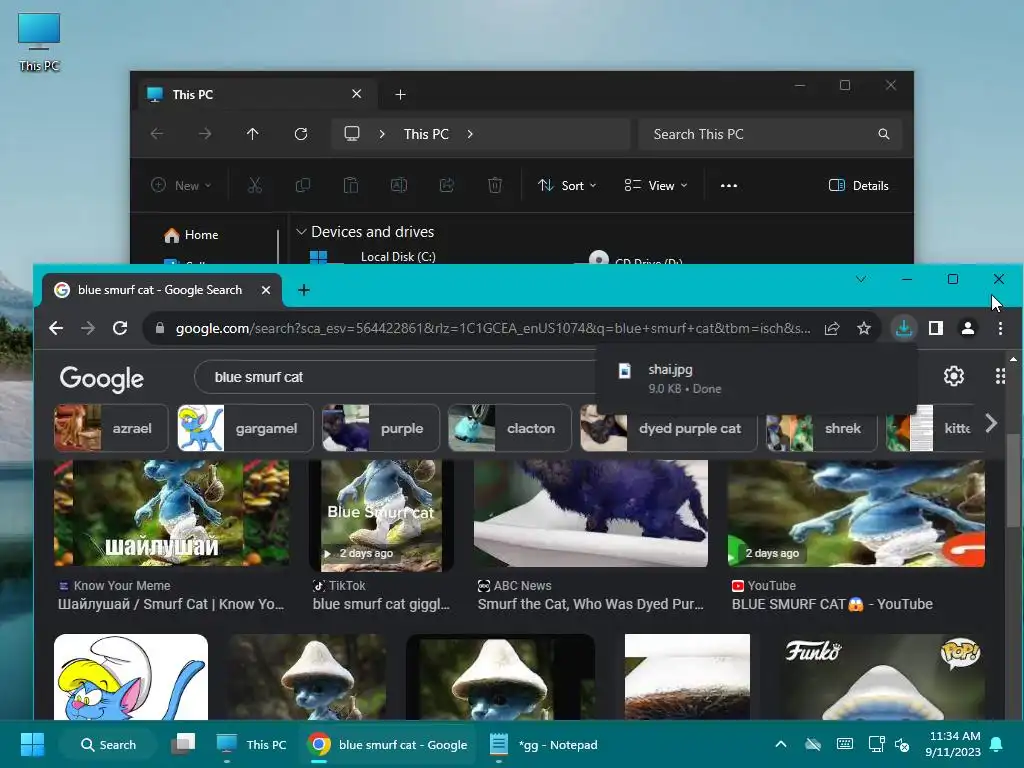1024x768 pixels.
Task: Expand the New dropdown in File Explorer
Action: tap(182, 185)
